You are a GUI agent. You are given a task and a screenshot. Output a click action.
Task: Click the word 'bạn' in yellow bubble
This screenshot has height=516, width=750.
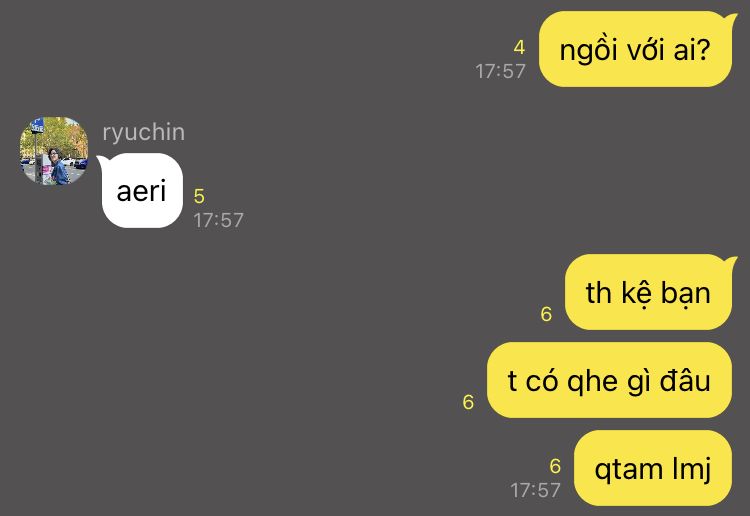(x=685, y=293)
